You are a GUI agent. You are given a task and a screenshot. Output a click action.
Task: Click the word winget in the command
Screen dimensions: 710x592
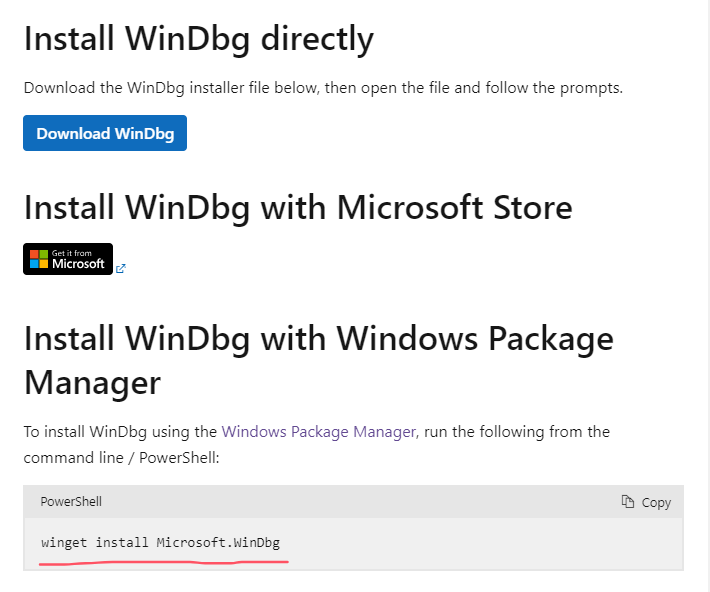(64, 542)
